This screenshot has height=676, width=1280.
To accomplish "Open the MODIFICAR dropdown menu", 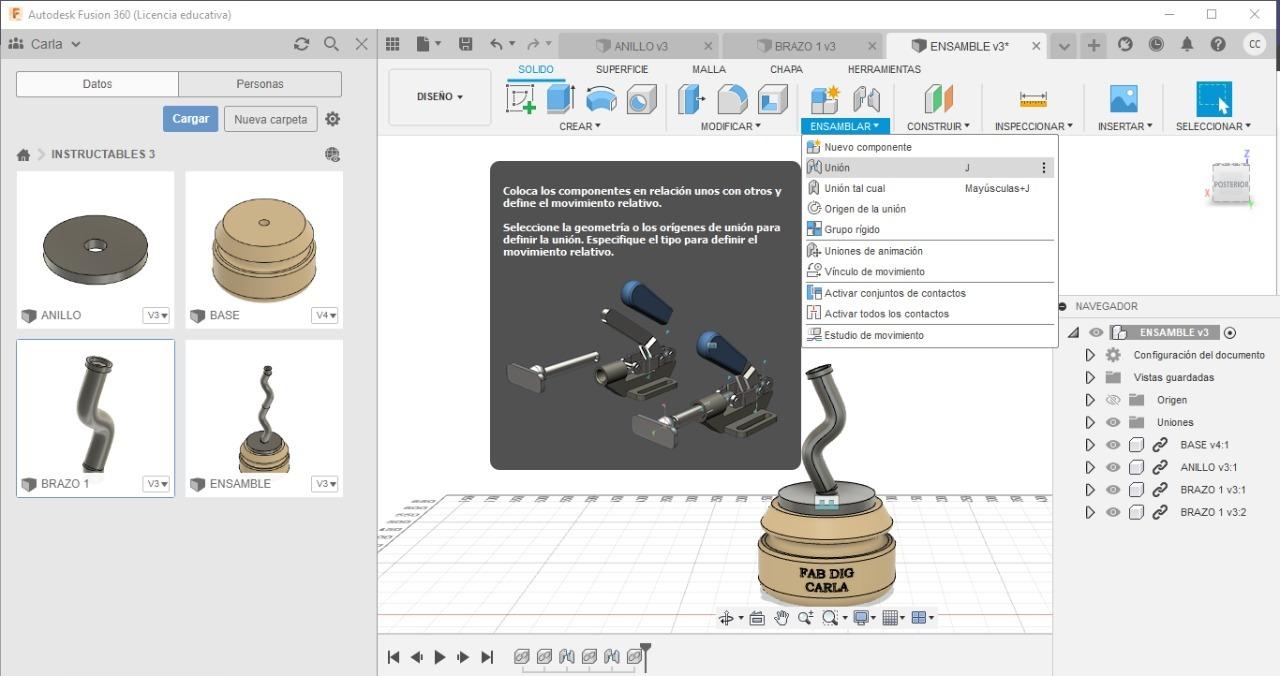I will 730,126.
